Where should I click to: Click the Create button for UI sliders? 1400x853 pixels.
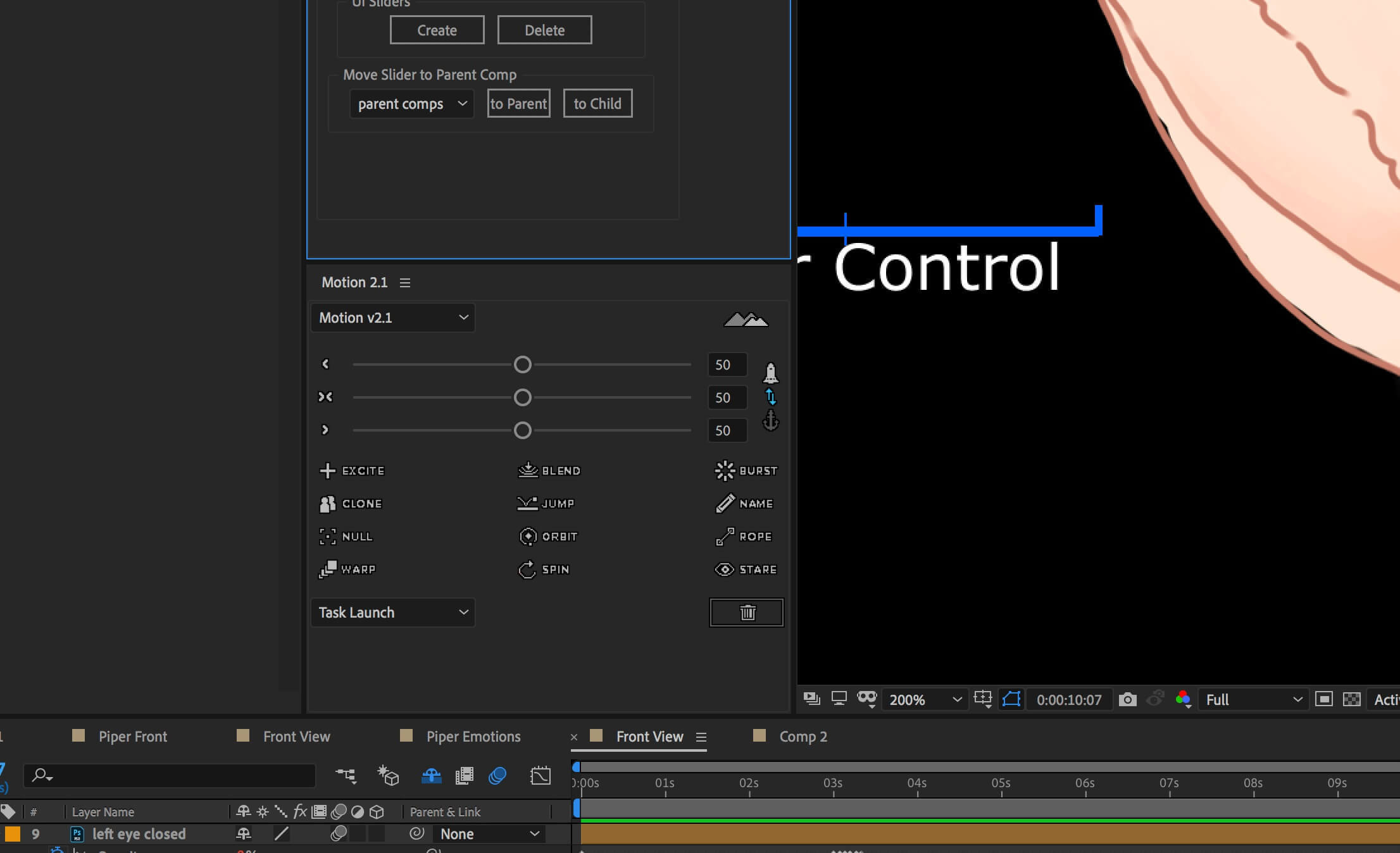click(x=437, y=30)
